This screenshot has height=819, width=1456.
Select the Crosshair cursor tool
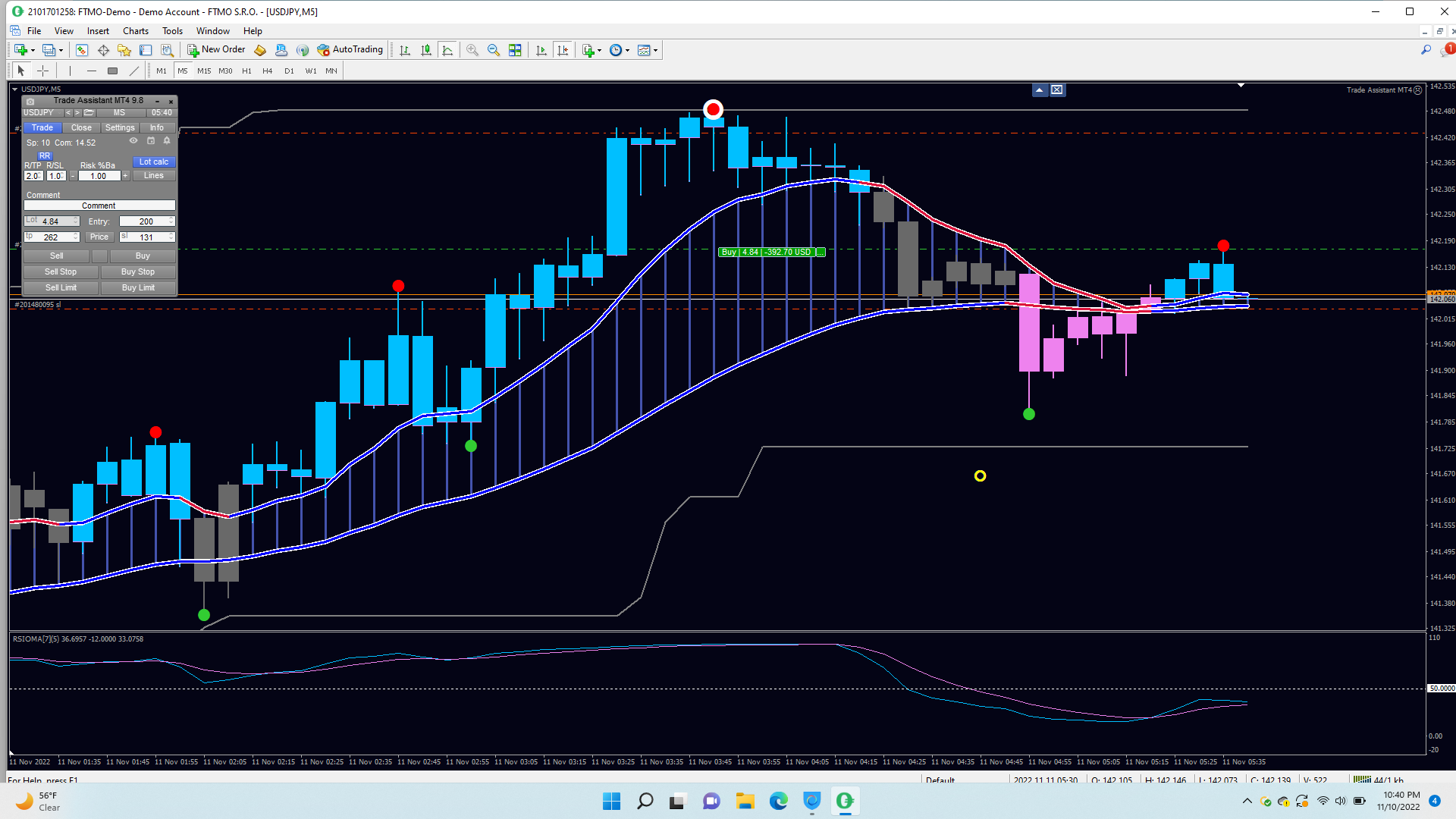(43, 71)
